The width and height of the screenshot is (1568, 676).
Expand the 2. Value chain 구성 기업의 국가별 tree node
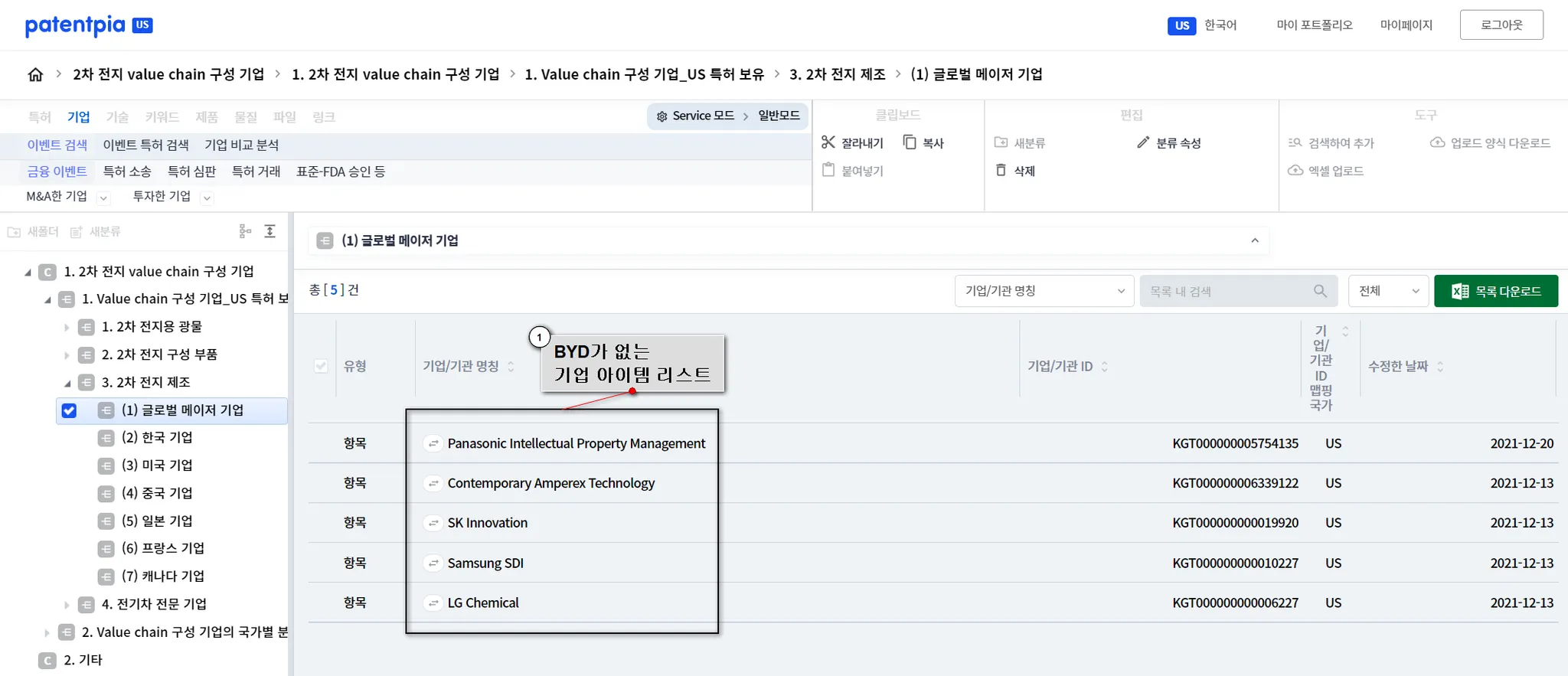coord(47,632)
